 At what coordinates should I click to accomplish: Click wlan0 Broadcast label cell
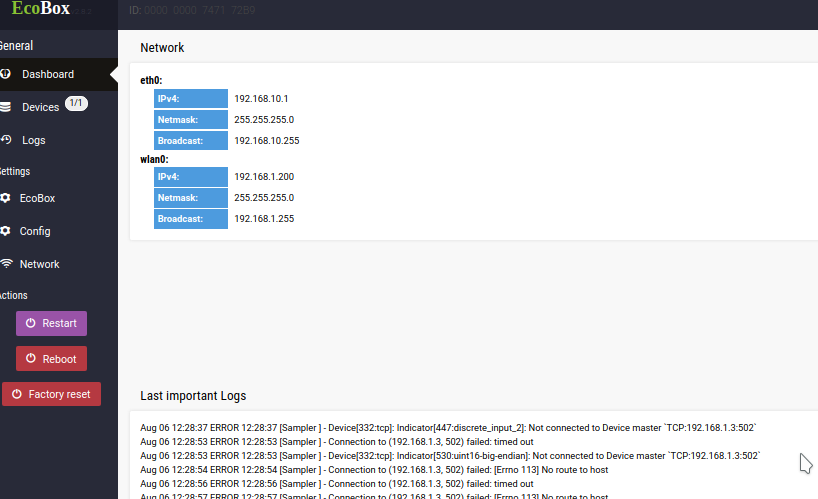pos(191,219)
